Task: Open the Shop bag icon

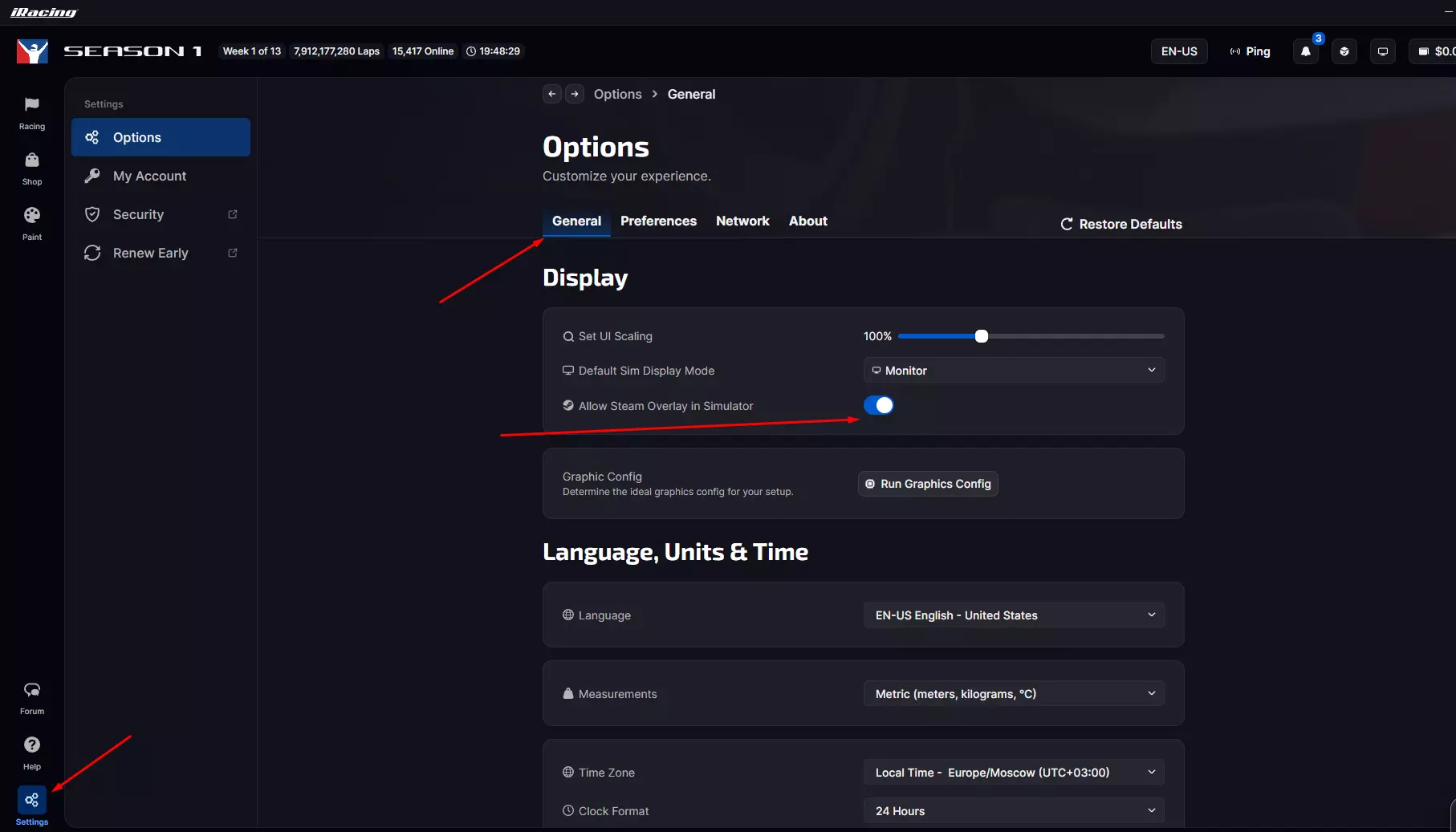Action: click(x=32, y=161)
